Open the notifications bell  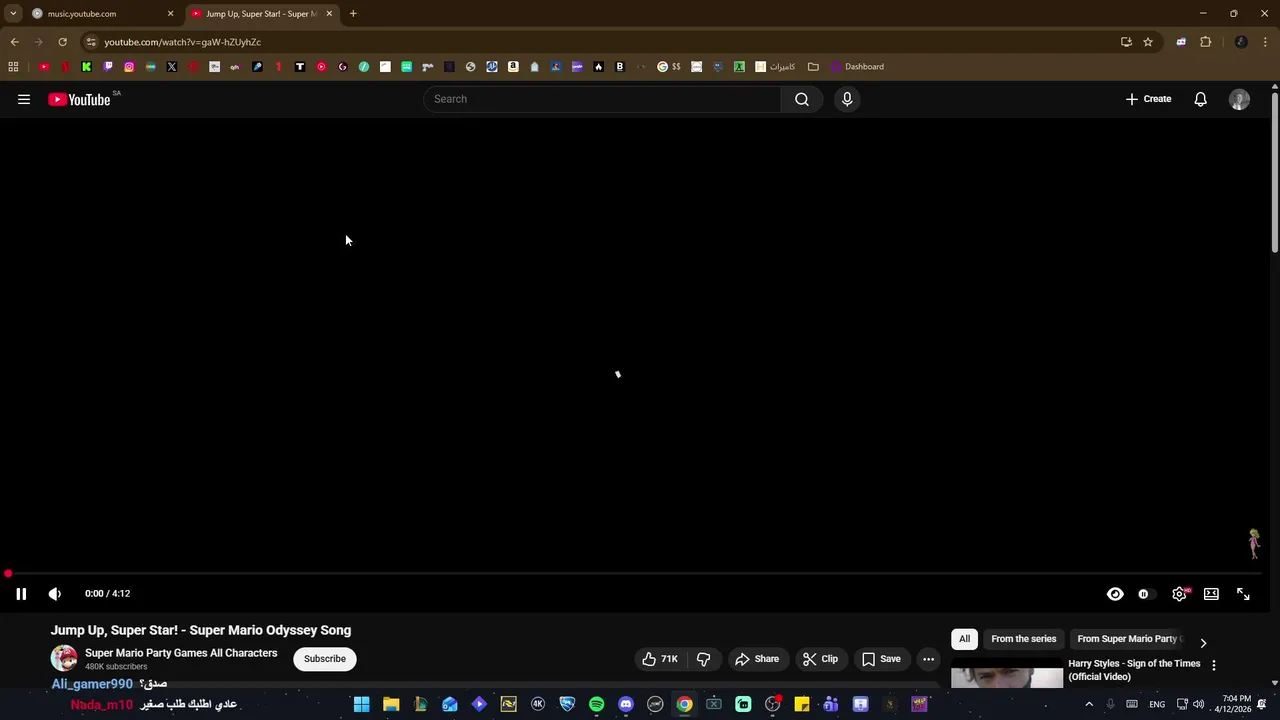(1200, 99)
